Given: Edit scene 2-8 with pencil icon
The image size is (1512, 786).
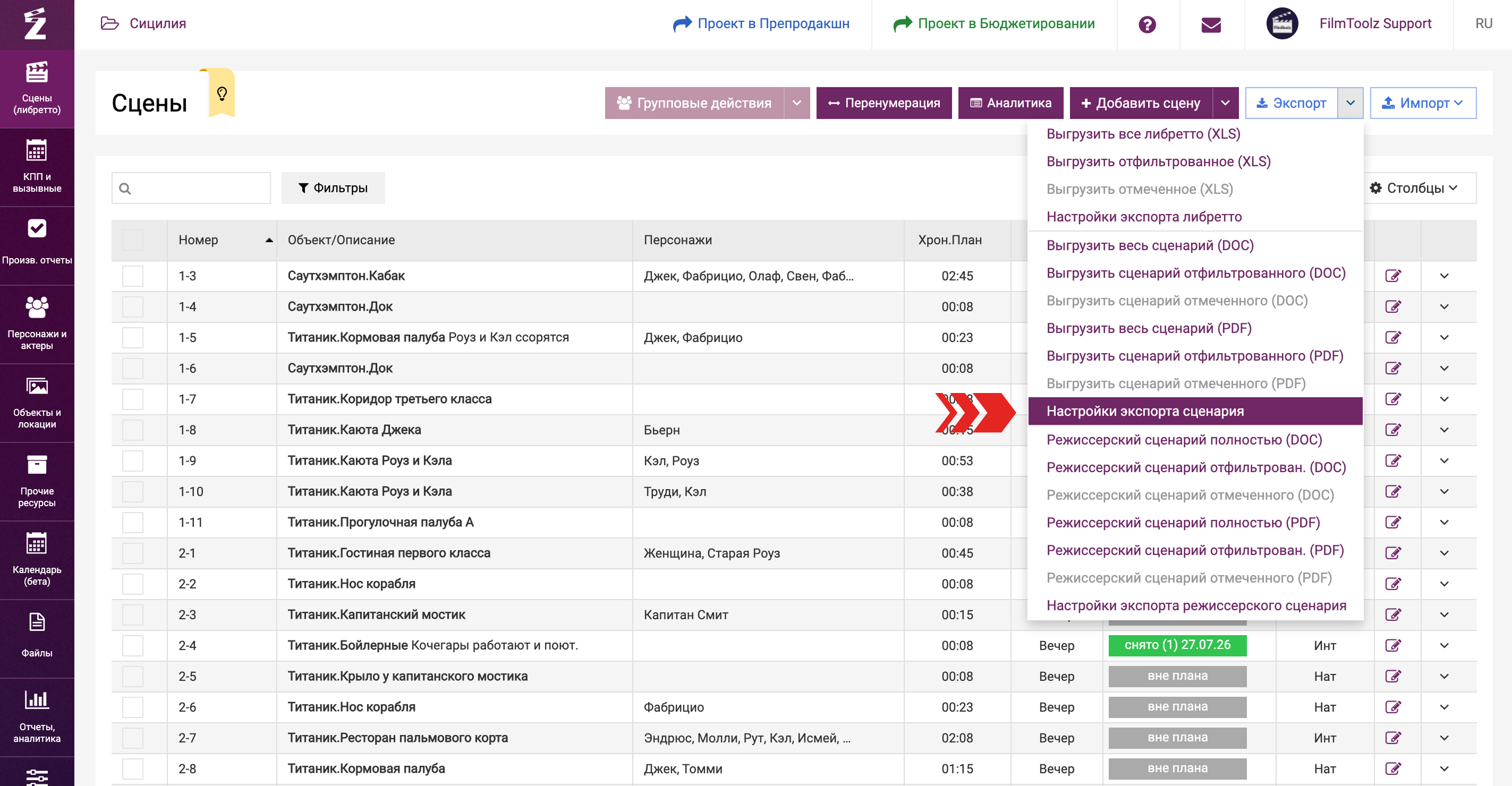Looking at the screenshot, I should (1393, 768).
